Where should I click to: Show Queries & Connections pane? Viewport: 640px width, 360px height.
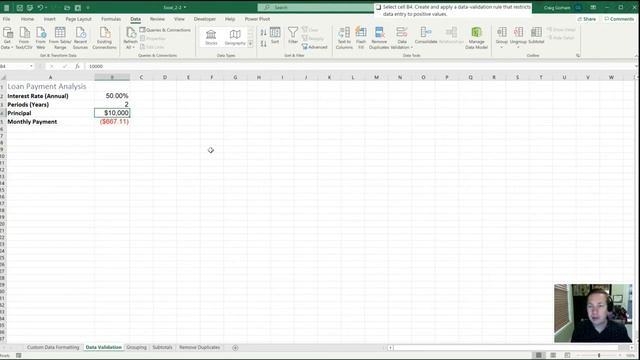point(165,30)
